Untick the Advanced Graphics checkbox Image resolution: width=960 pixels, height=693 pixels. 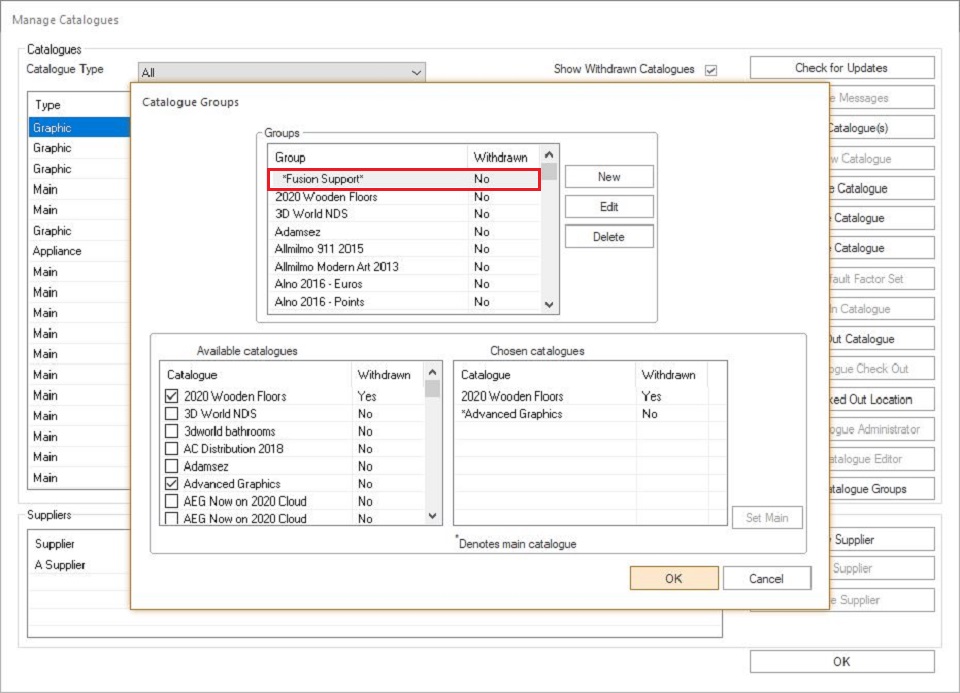point(171,484)
